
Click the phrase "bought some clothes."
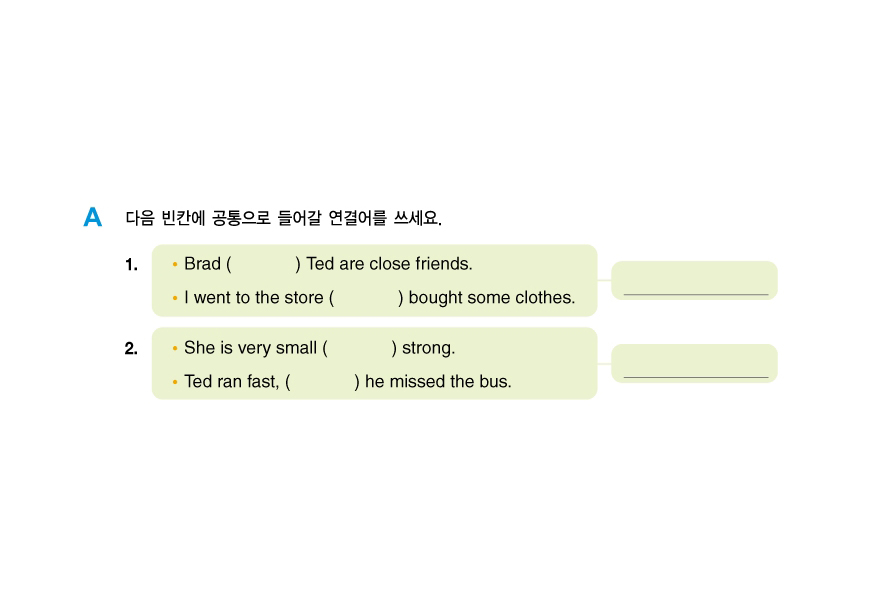(492, 298)
